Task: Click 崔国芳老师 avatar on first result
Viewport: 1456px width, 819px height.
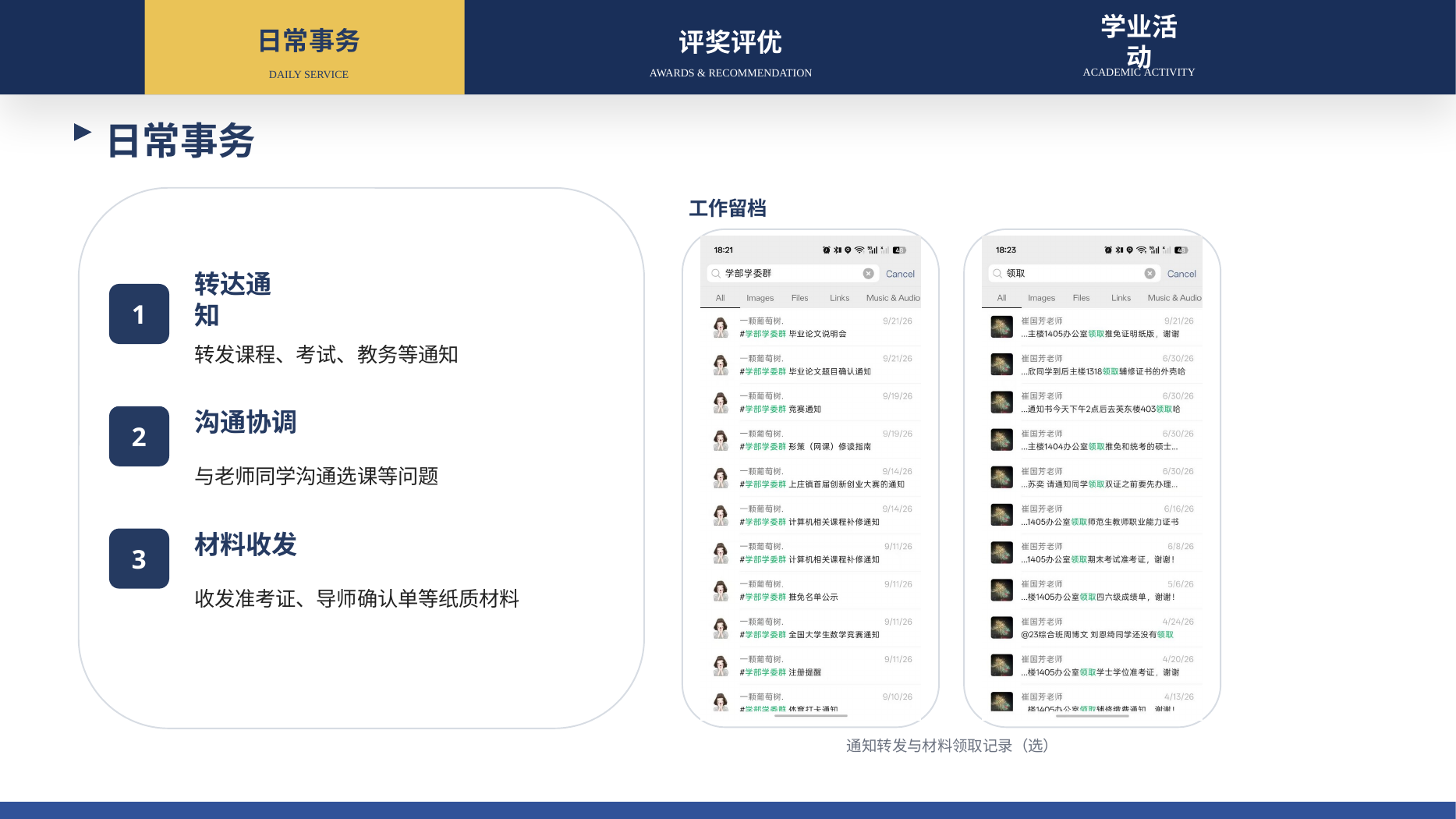Action: [1001, 327]
